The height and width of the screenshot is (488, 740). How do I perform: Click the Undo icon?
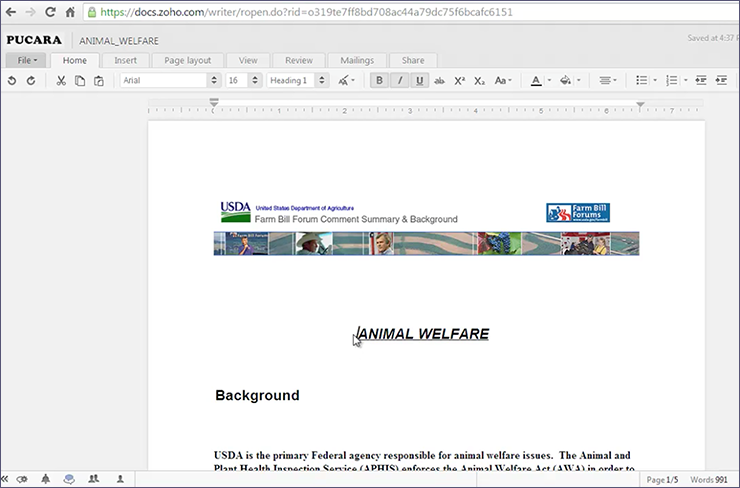click(x=12, y=80)
